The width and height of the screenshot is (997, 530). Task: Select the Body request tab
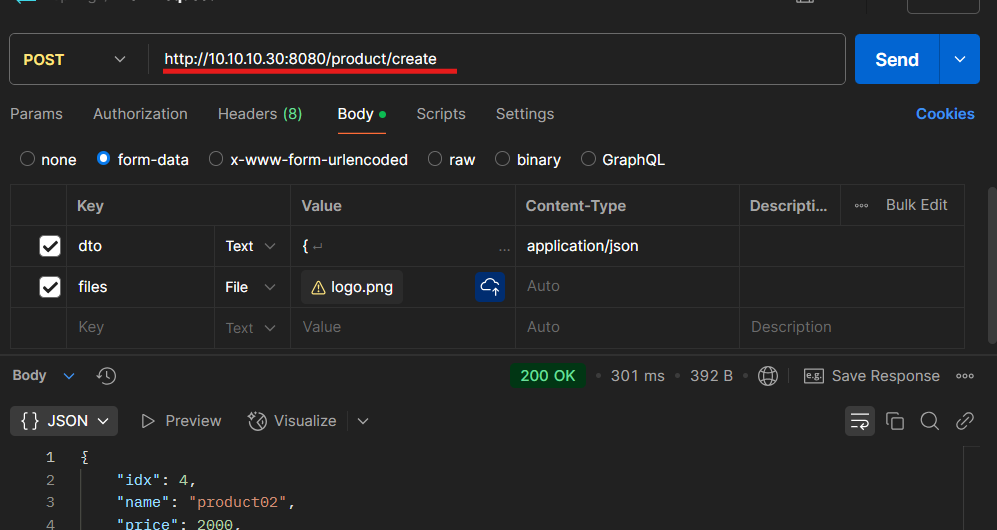(x=361, y=114)
